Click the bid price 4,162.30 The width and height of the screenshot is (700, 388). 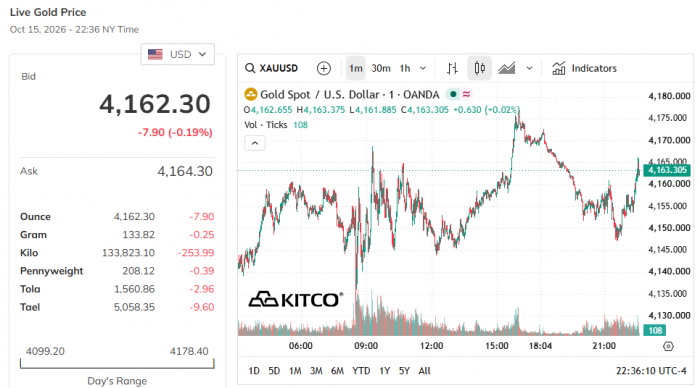click(x=155, y=104)
